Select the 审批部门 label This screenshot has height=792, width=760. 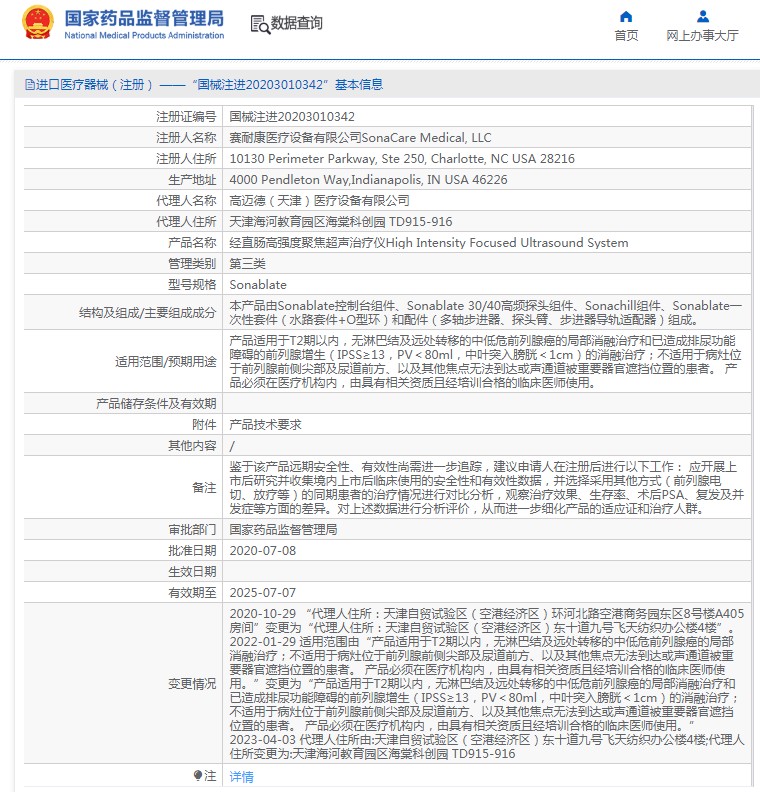pos(192,529)
